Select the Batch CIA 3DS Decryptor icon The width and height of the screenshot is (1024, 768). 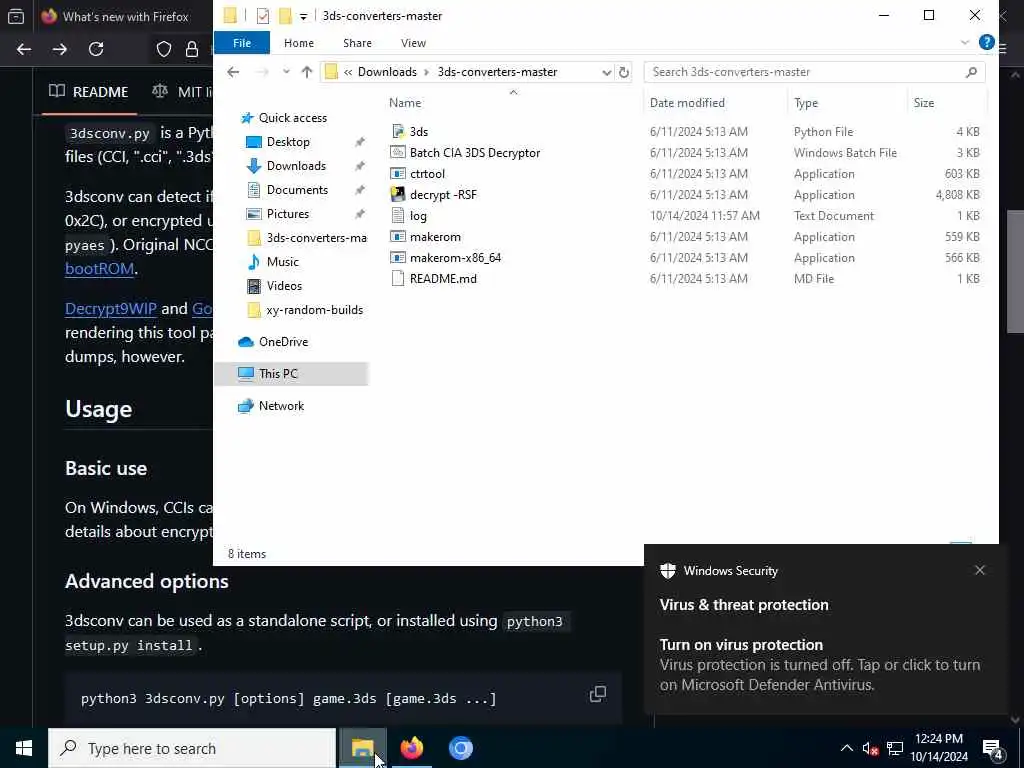[x=398, y=152]
